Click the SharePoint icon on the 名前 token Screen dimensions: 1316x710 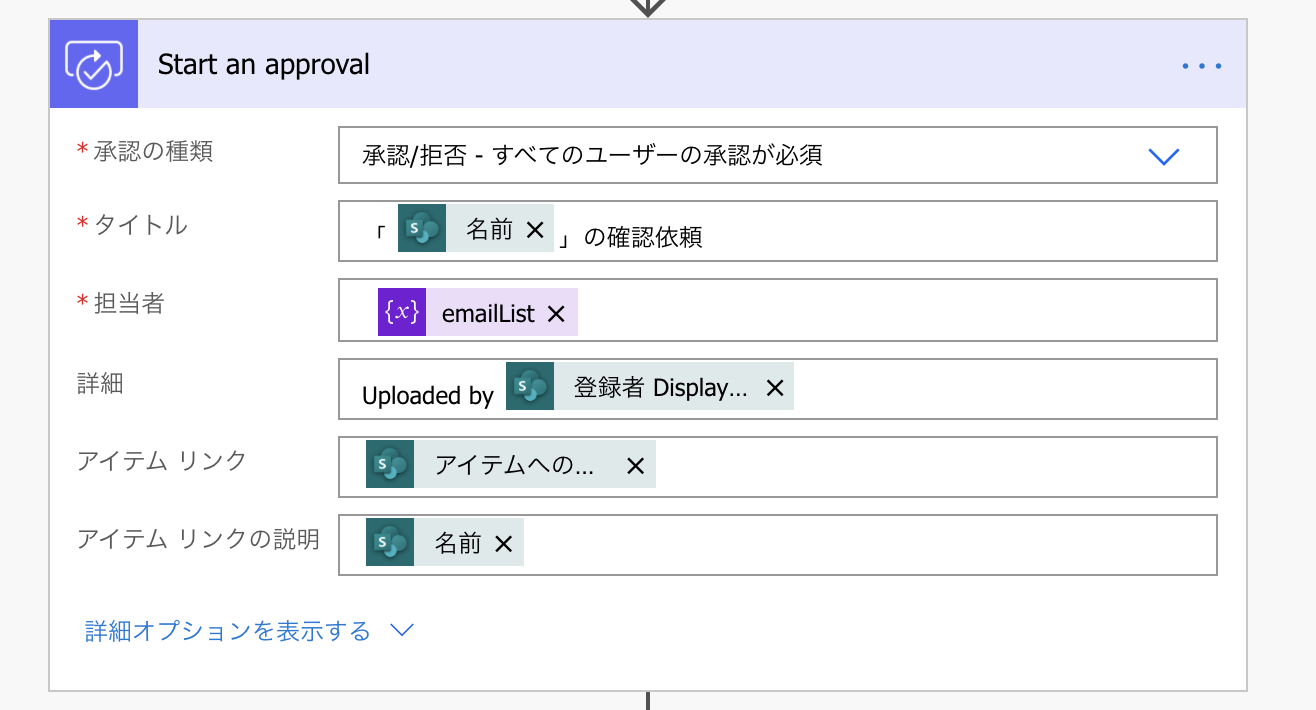[421, 228]
